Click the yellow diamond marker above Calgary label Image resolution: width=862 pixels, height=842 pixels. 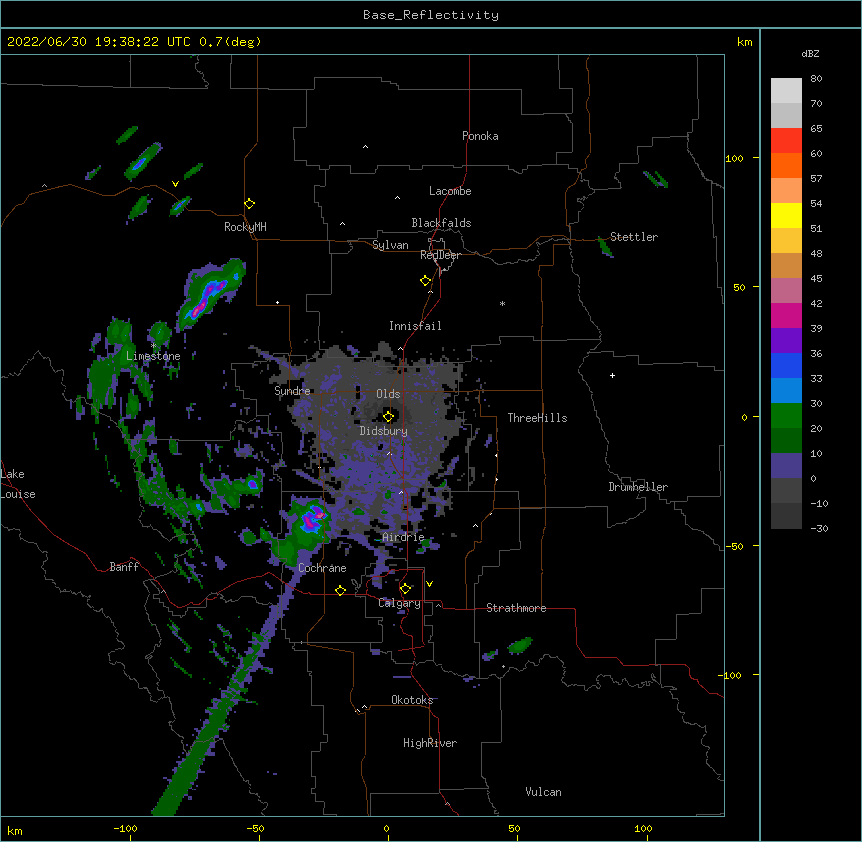tap(405, 589)
